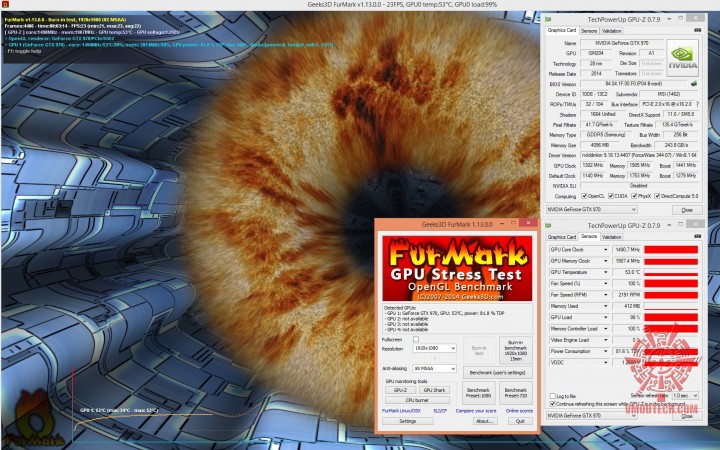Open the Fan Speed (RPM) sensor dropdown
Viewport: 720px width, 450px height.
605,295
